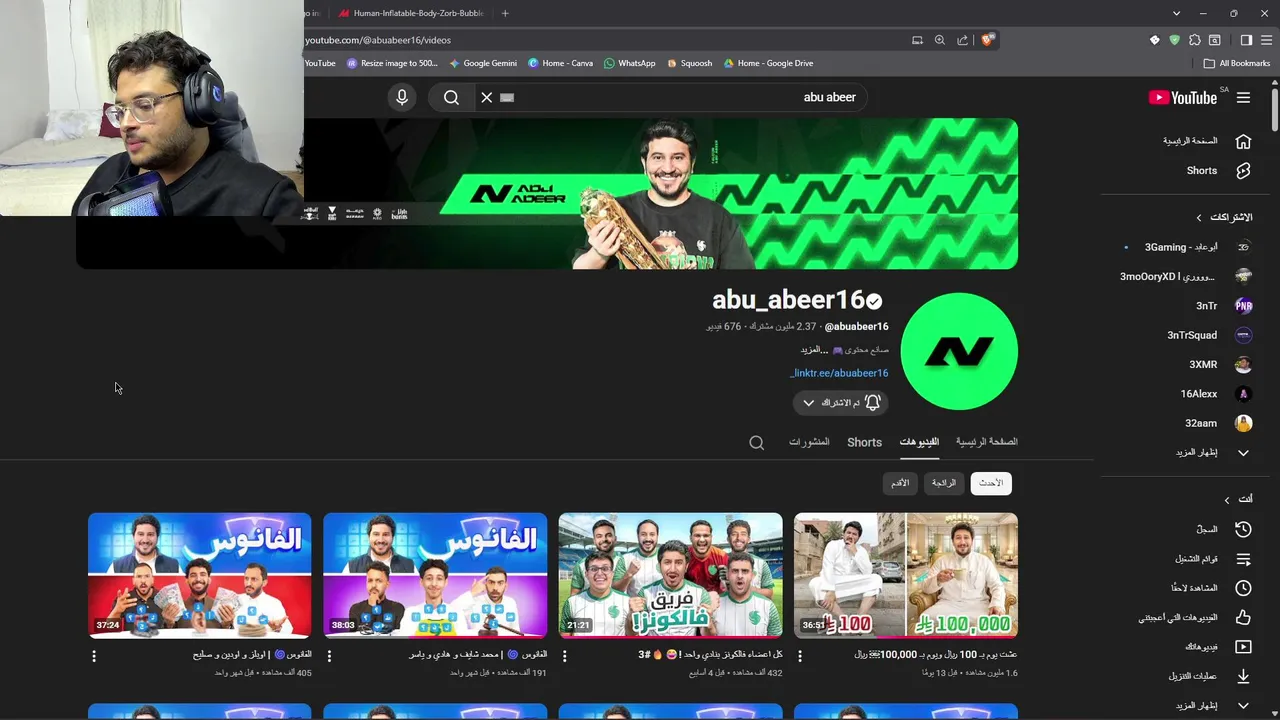Switch to the channel Videos tab
This screenshot has height=720, width=1280.
[919, 441]
